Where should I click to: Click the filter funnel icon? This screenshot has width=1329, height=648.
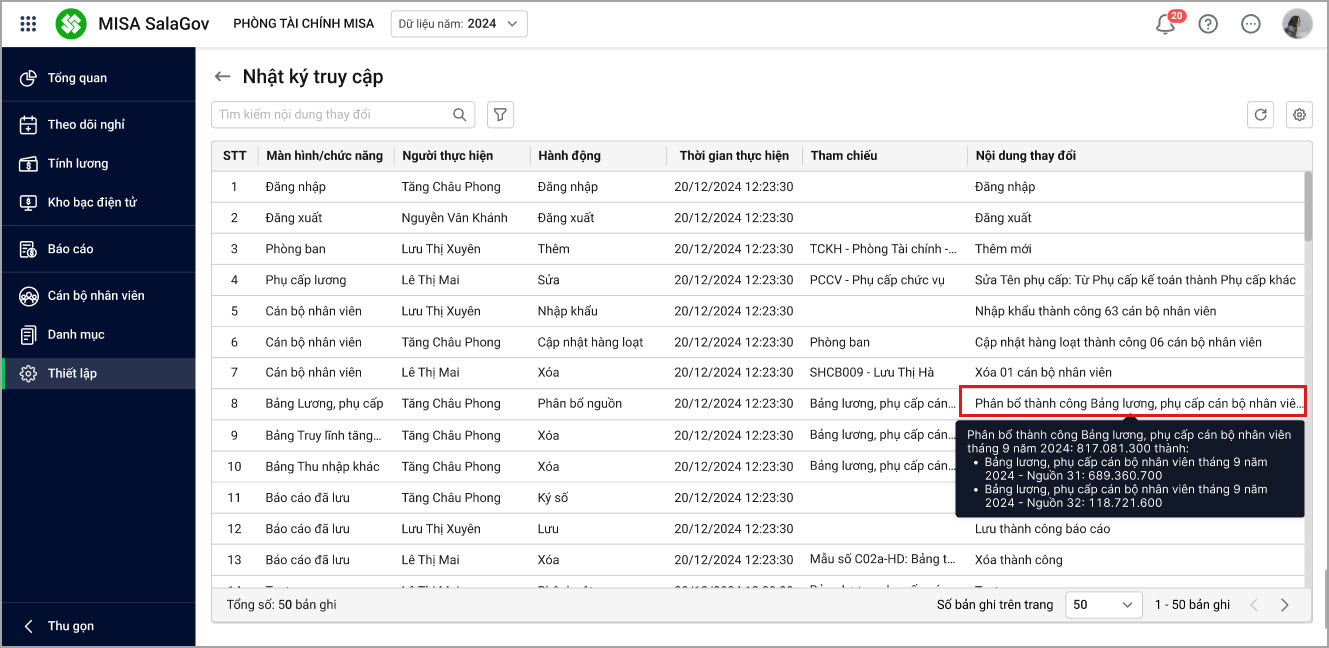pyautogui.click(x=500, y=115)
